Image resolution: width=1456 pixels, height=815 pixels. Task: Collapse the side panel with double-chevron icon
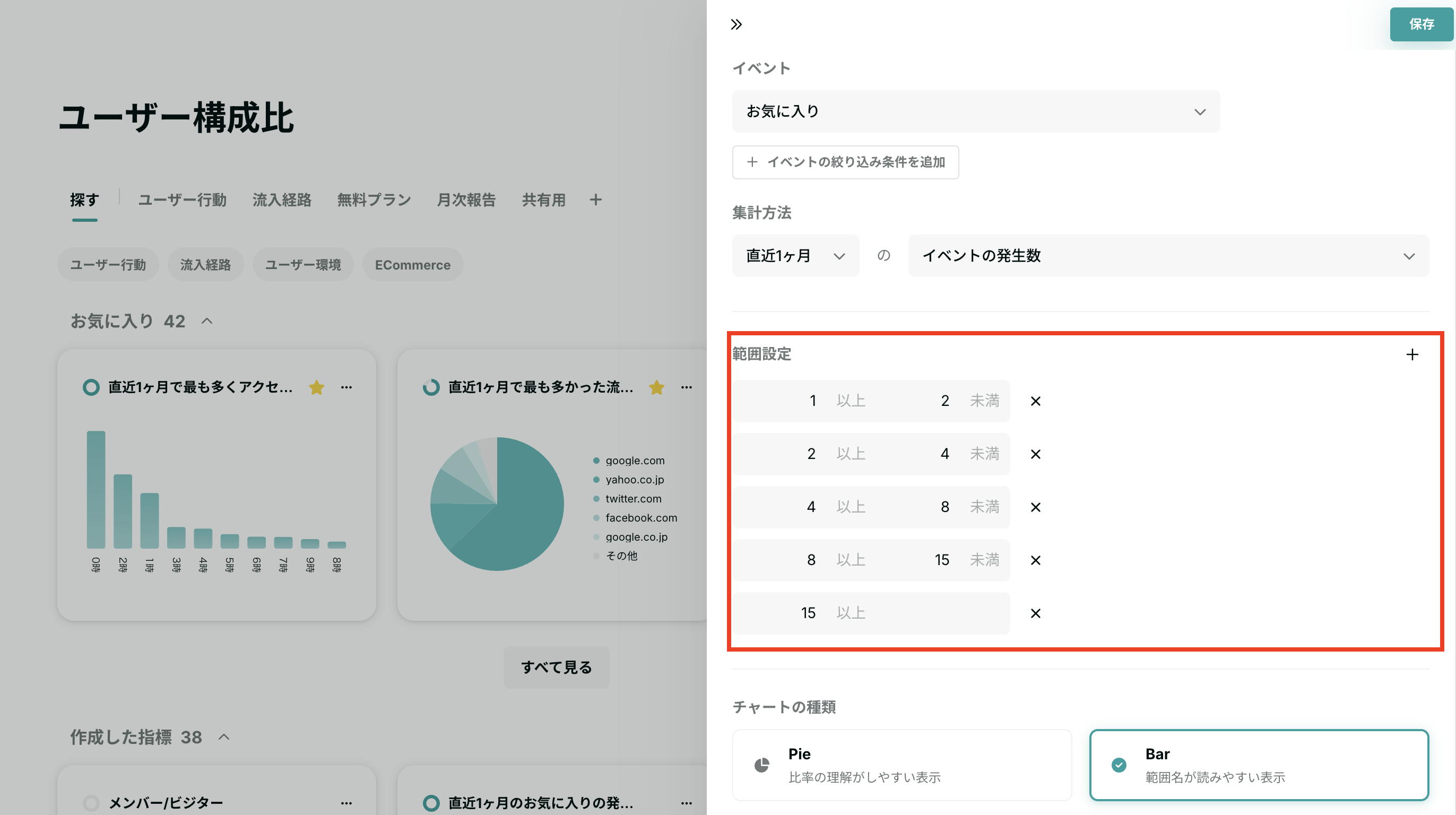coord(736,24)
